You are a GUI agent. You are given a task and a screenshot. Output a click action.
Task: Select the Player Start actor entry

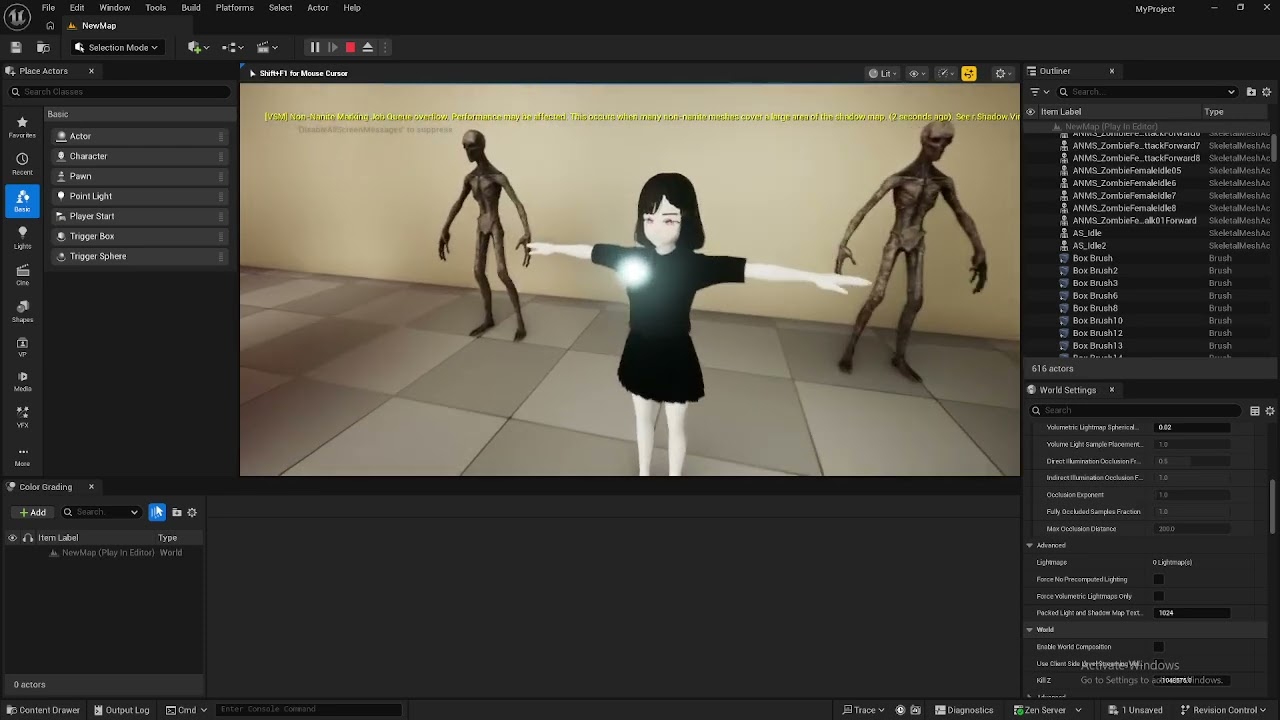coord(139,216)
